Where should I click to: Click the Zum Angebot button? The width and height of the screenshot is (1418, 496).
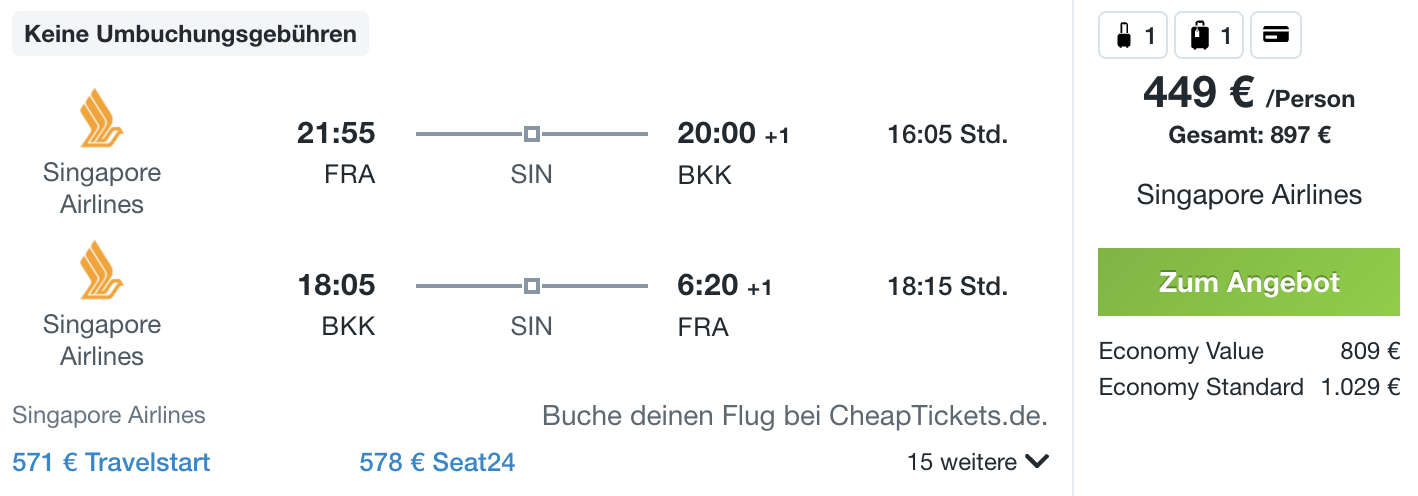1249,282
